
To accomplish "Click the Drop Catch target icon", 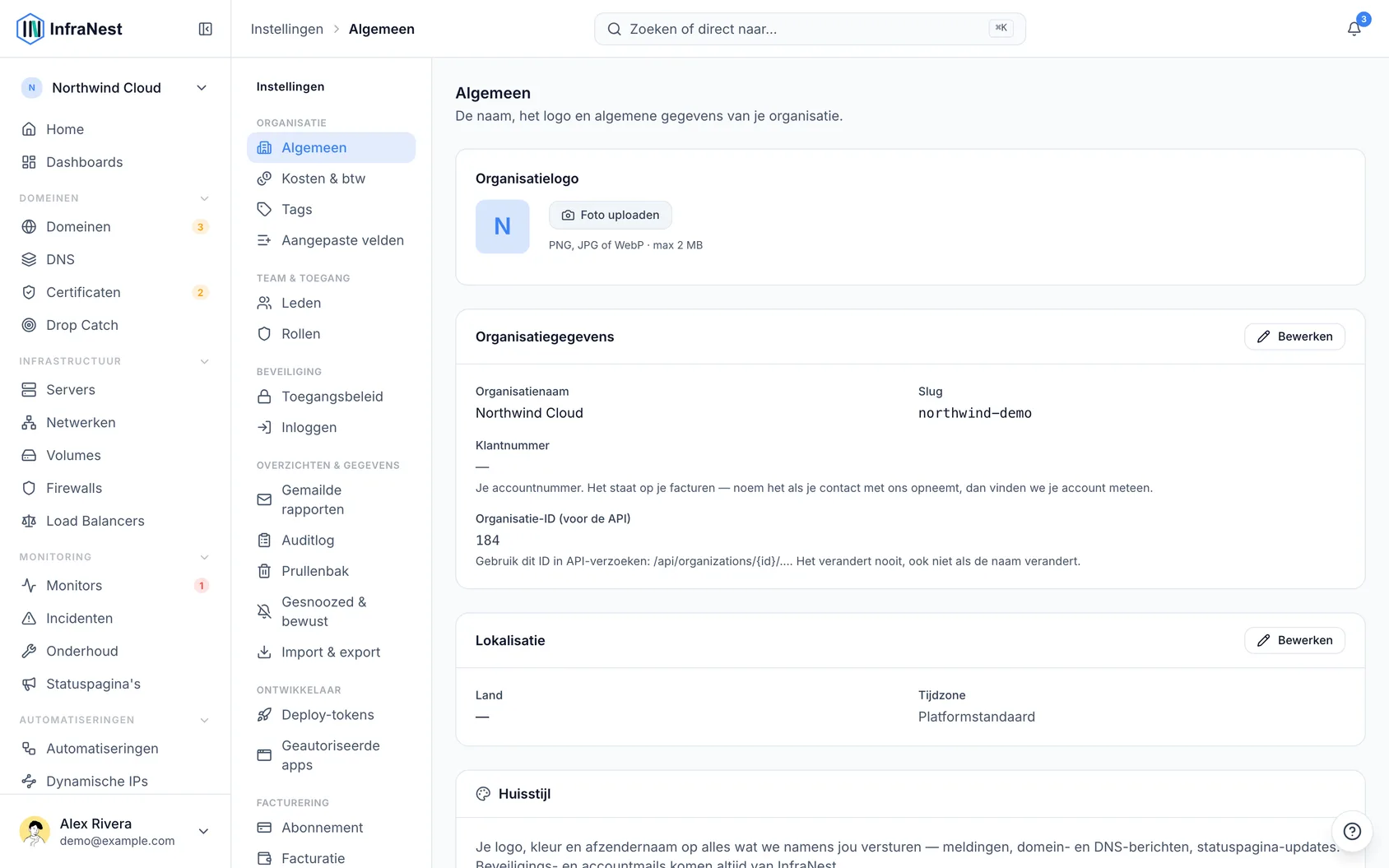I will click(29, 325).
